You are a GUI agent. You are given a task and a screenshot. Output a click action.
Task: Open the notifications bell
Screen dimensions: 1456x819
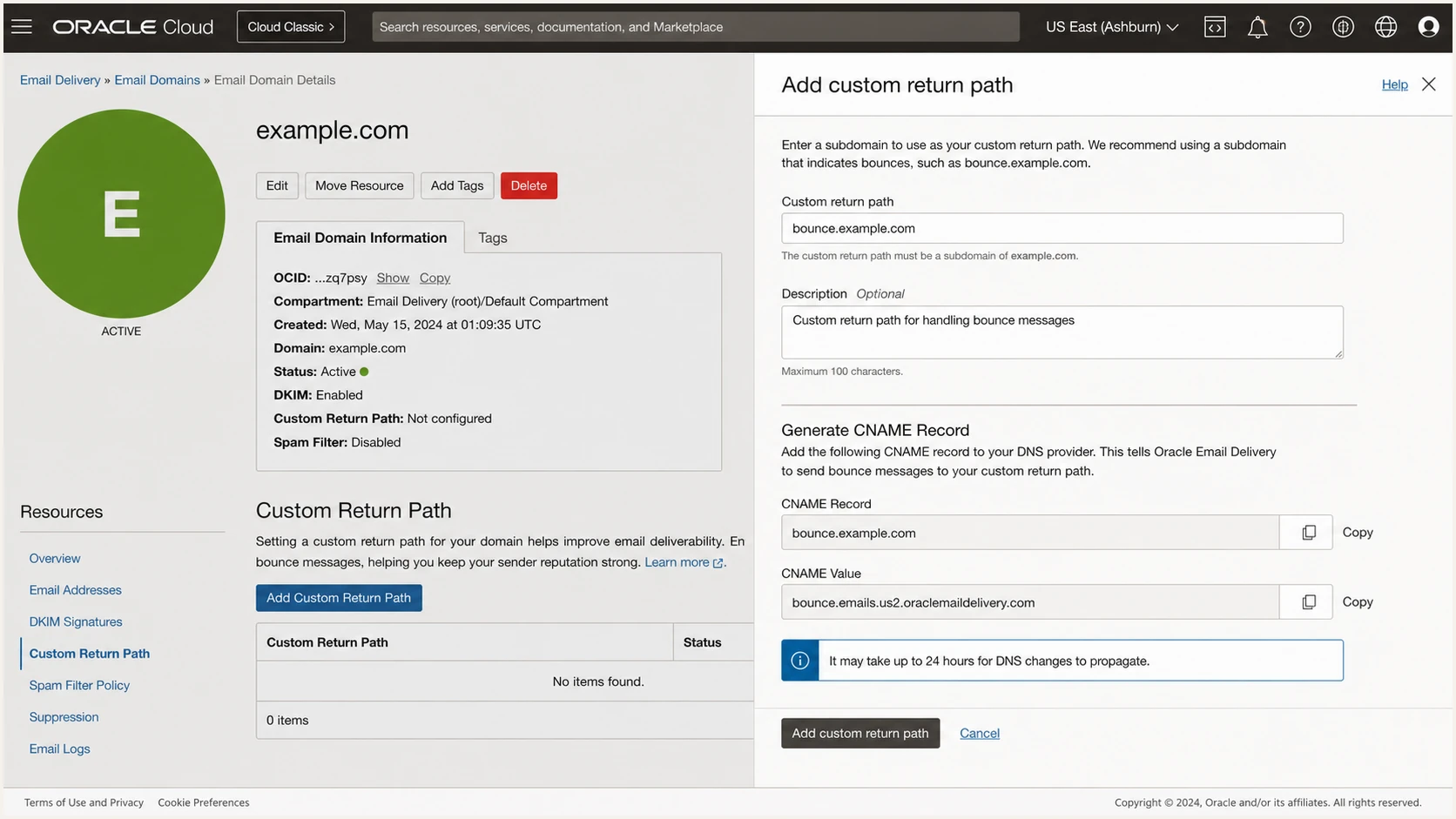pos(1257,27)
